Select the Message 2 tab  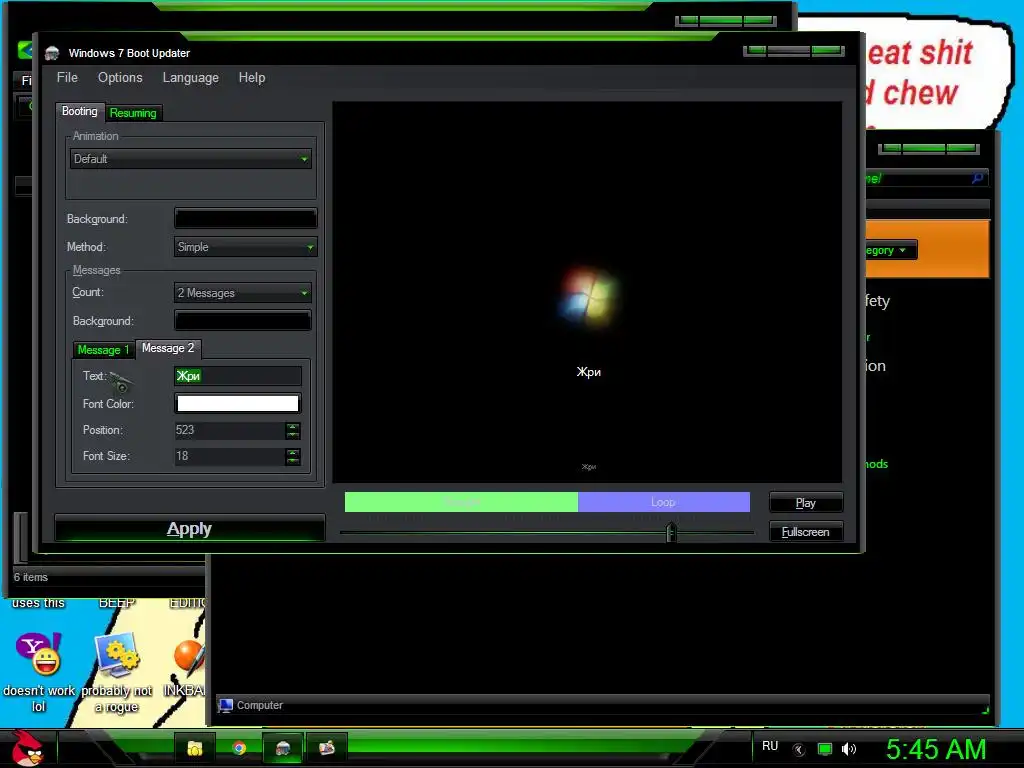(x=168, y=349)
